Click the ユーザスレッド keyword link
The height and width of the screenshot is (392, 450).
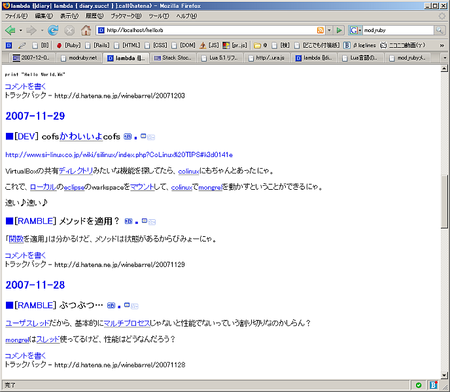tap(27, 323)
